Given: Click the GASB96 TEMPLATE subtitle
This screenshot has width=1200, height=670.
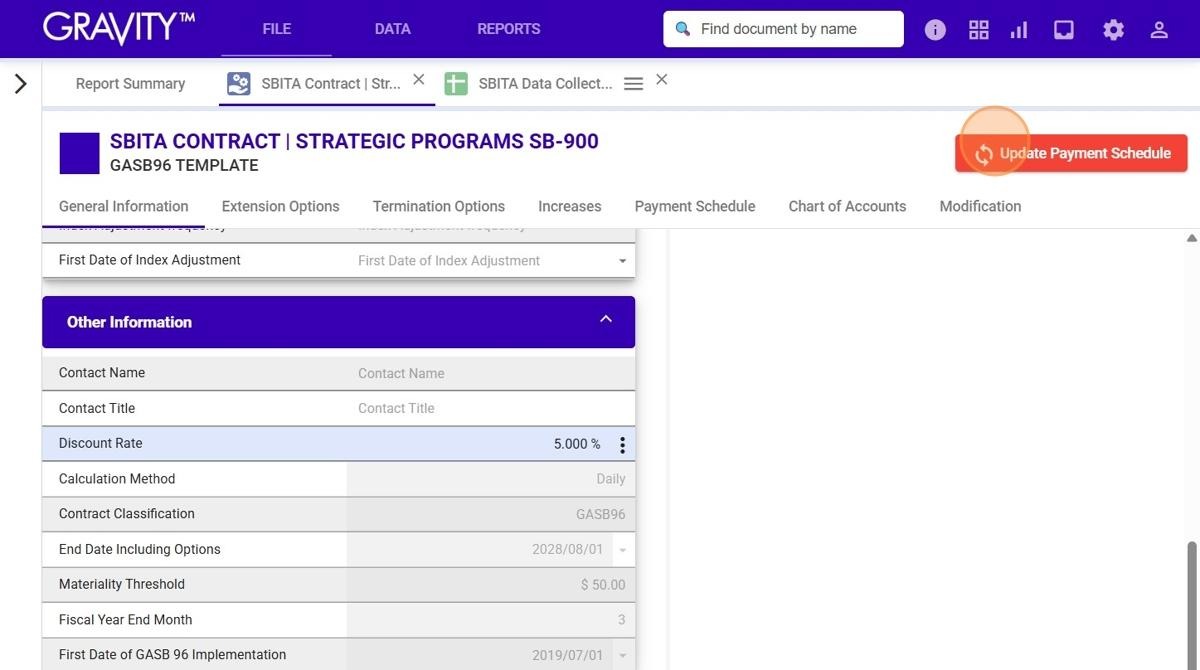Looking at the screenshot, I should [184, 166].
